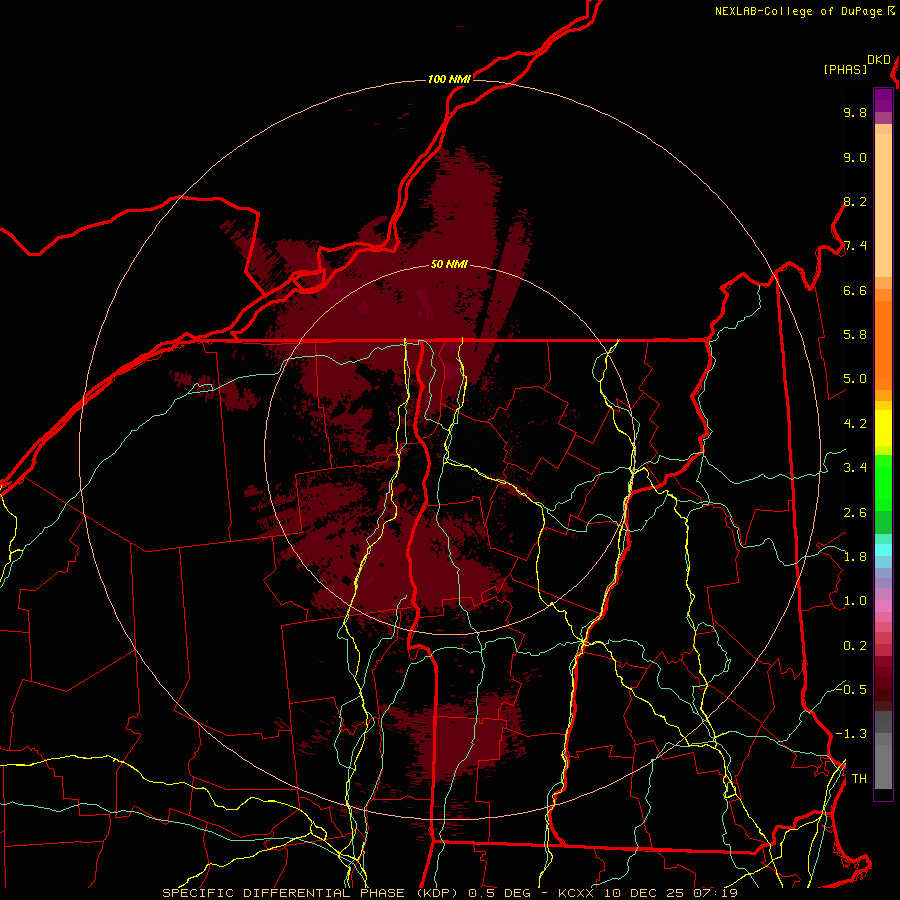Click the gray band at color bar bottom
The height and width of the screenshot is (900, 900).
(x=883, y=763)
